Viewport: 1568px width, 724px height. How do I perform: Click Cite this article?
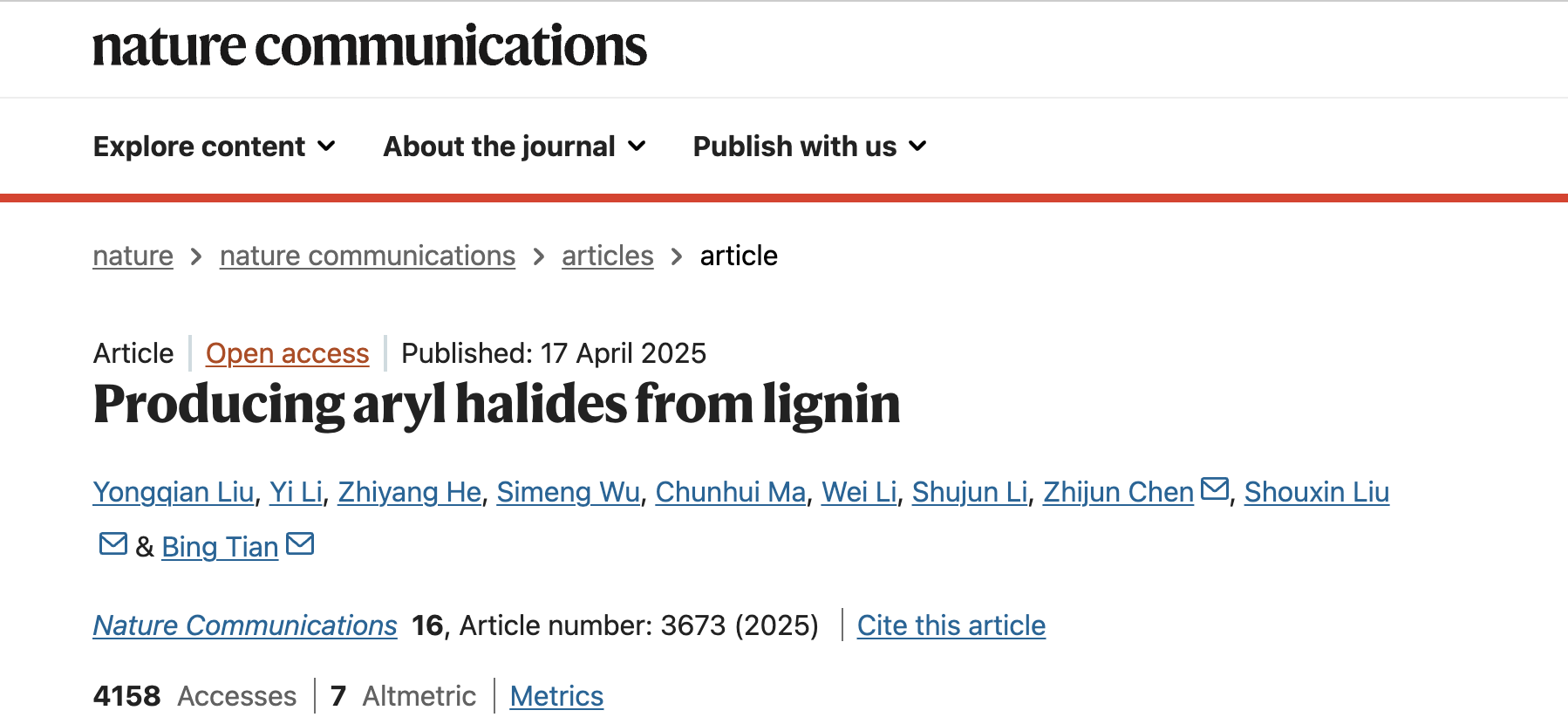tap(951, 625)
